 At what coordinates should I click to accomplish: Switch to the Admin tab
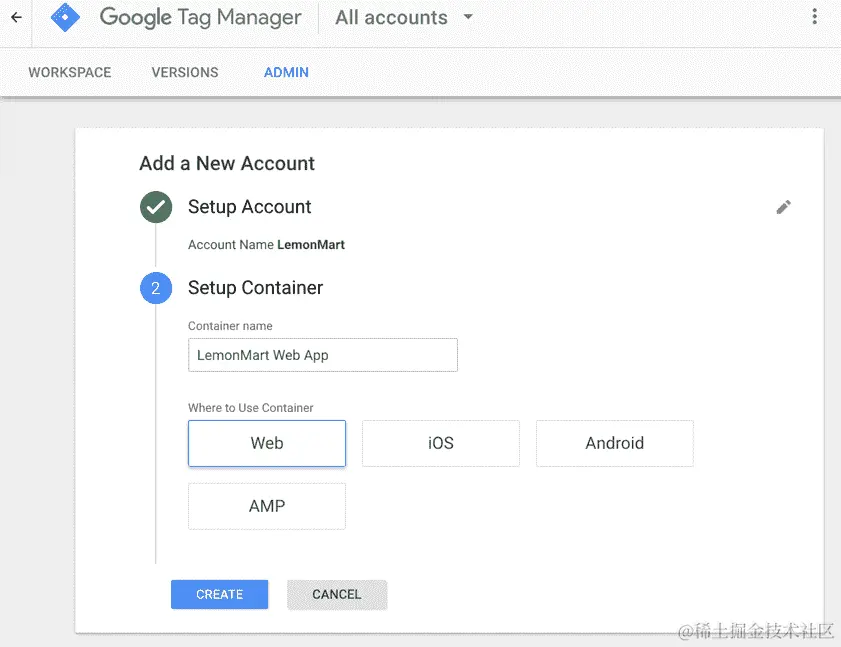pyautogui.click(x=286, y=72)
